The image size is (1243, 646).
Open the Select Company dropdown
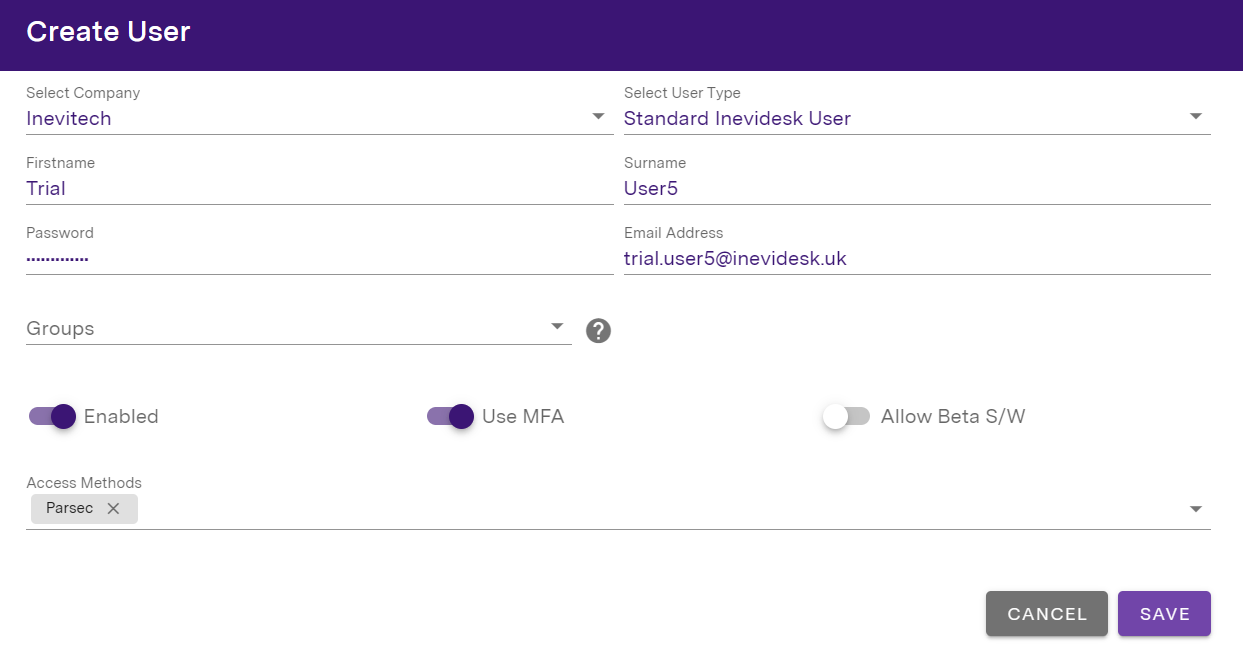[x=598, y=117]
